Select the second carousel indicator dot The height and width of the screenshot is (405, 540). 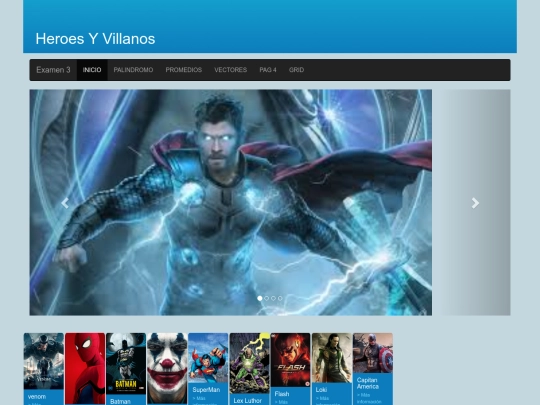(x=267, y=298)
